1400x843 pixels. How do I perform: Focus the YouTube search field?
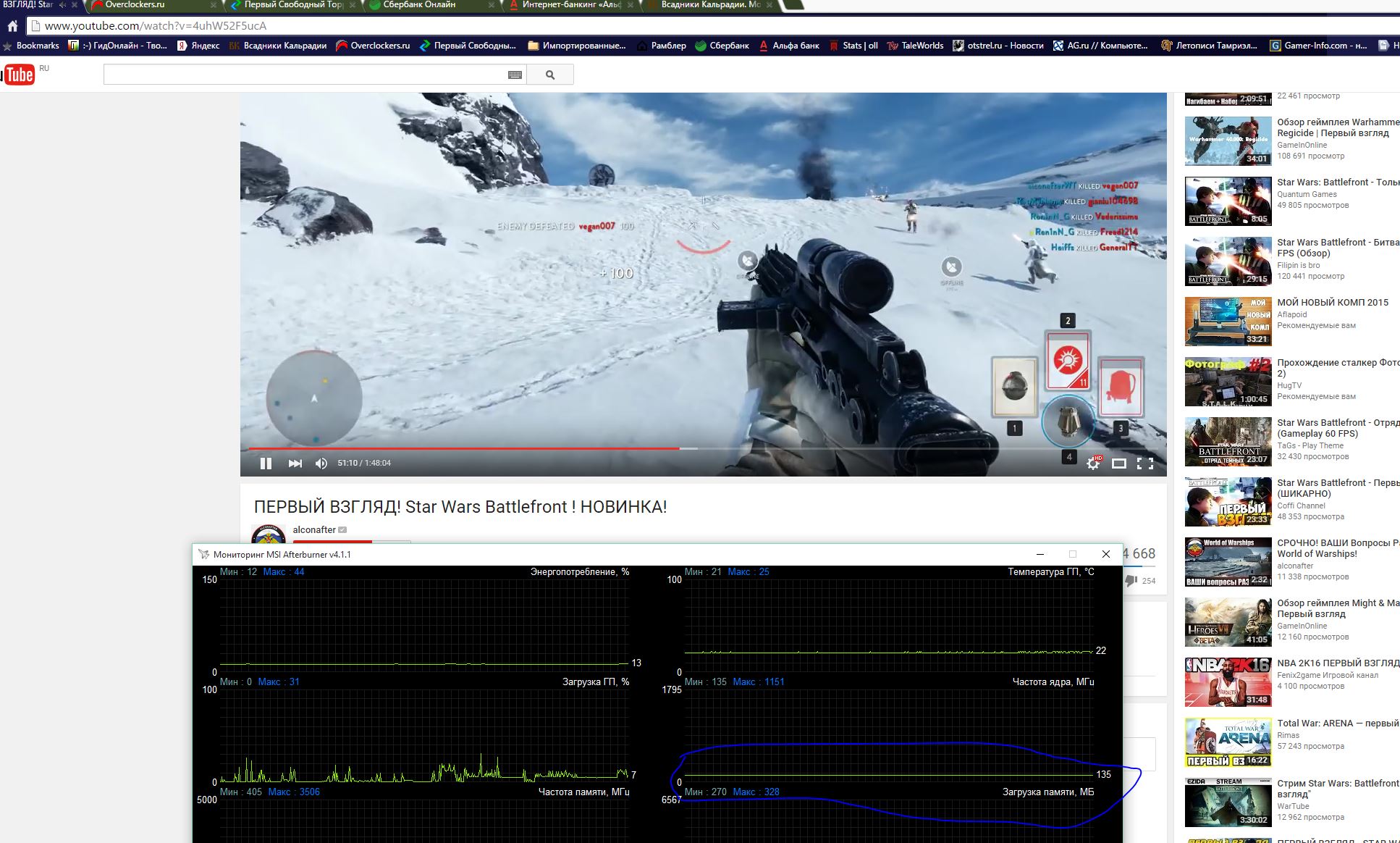coord(304,75)
